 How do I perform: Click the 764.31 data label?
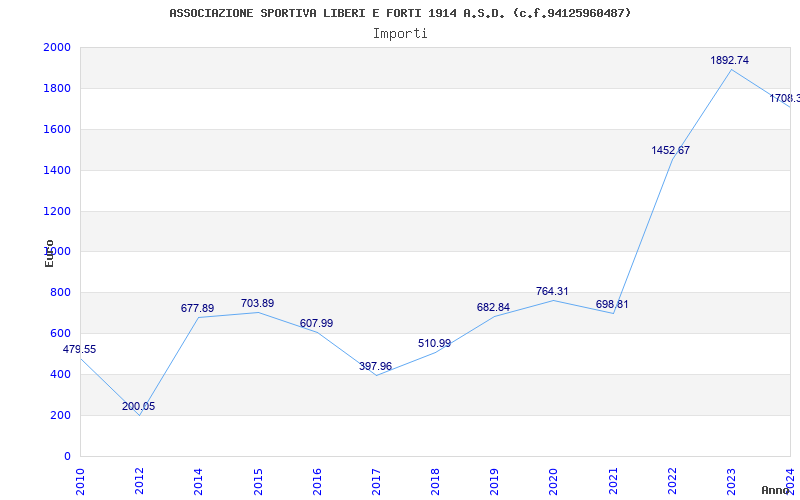552,291
